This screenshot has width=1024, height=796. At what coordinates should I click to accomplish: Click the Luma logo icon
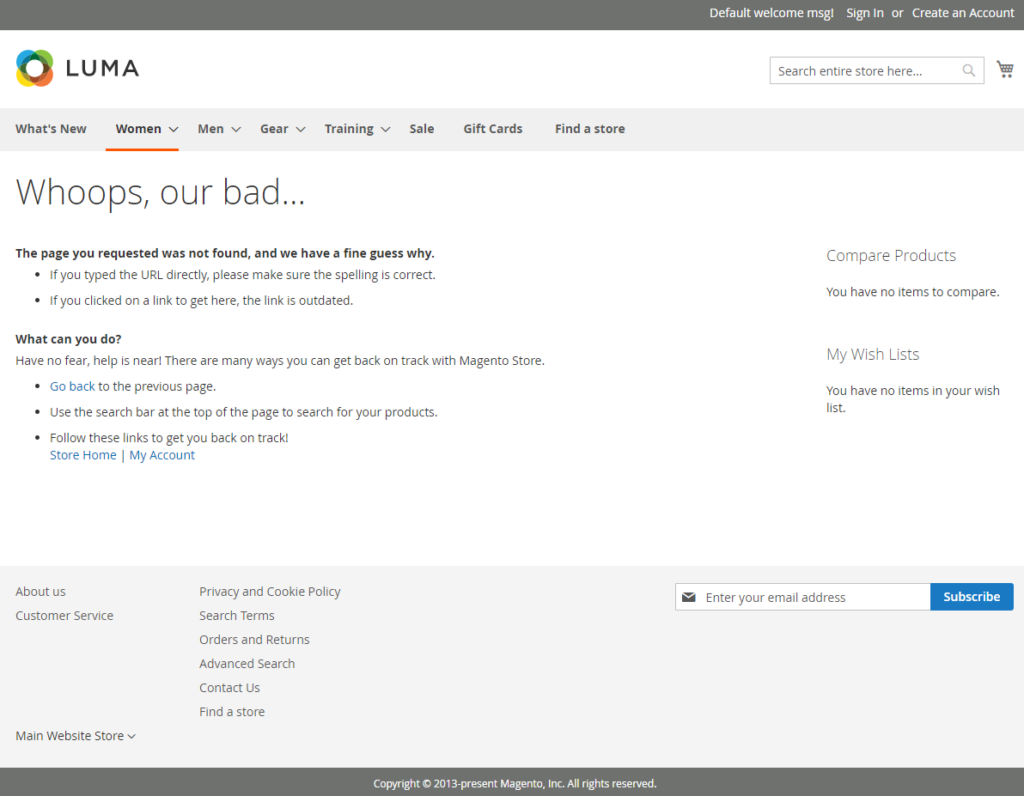pyautogui.click(x=35, y=69)
